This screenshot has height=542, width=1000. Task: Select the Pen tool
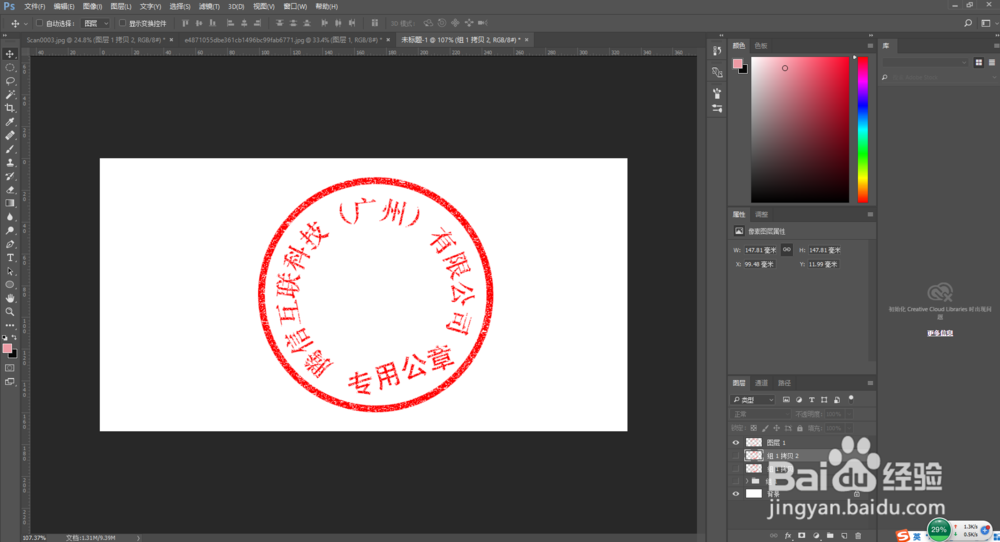point(10,244)
